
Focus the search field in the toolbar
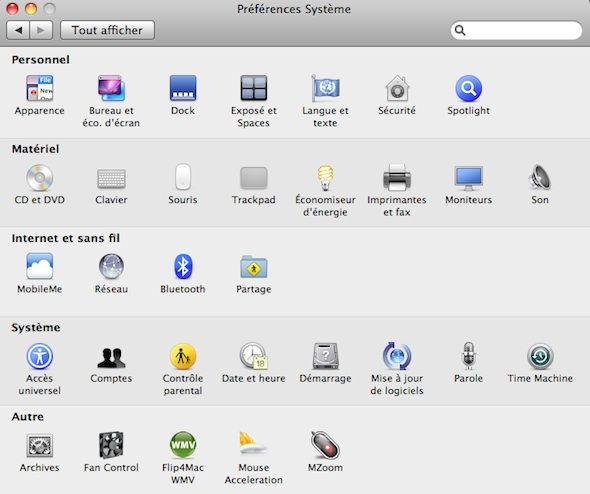pyautogui.click(x=516, y=30)
